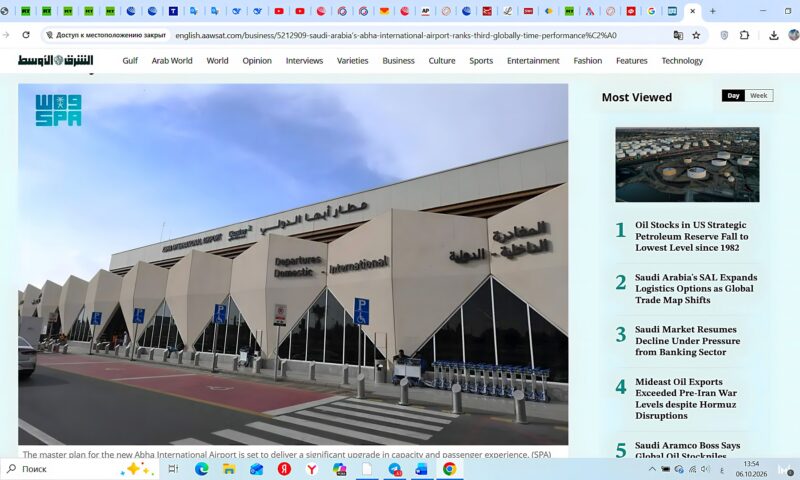Open 'Saudi Arabia's SAL Expands Logistics Options' article
800x480 pixels.
click(696, 288)
